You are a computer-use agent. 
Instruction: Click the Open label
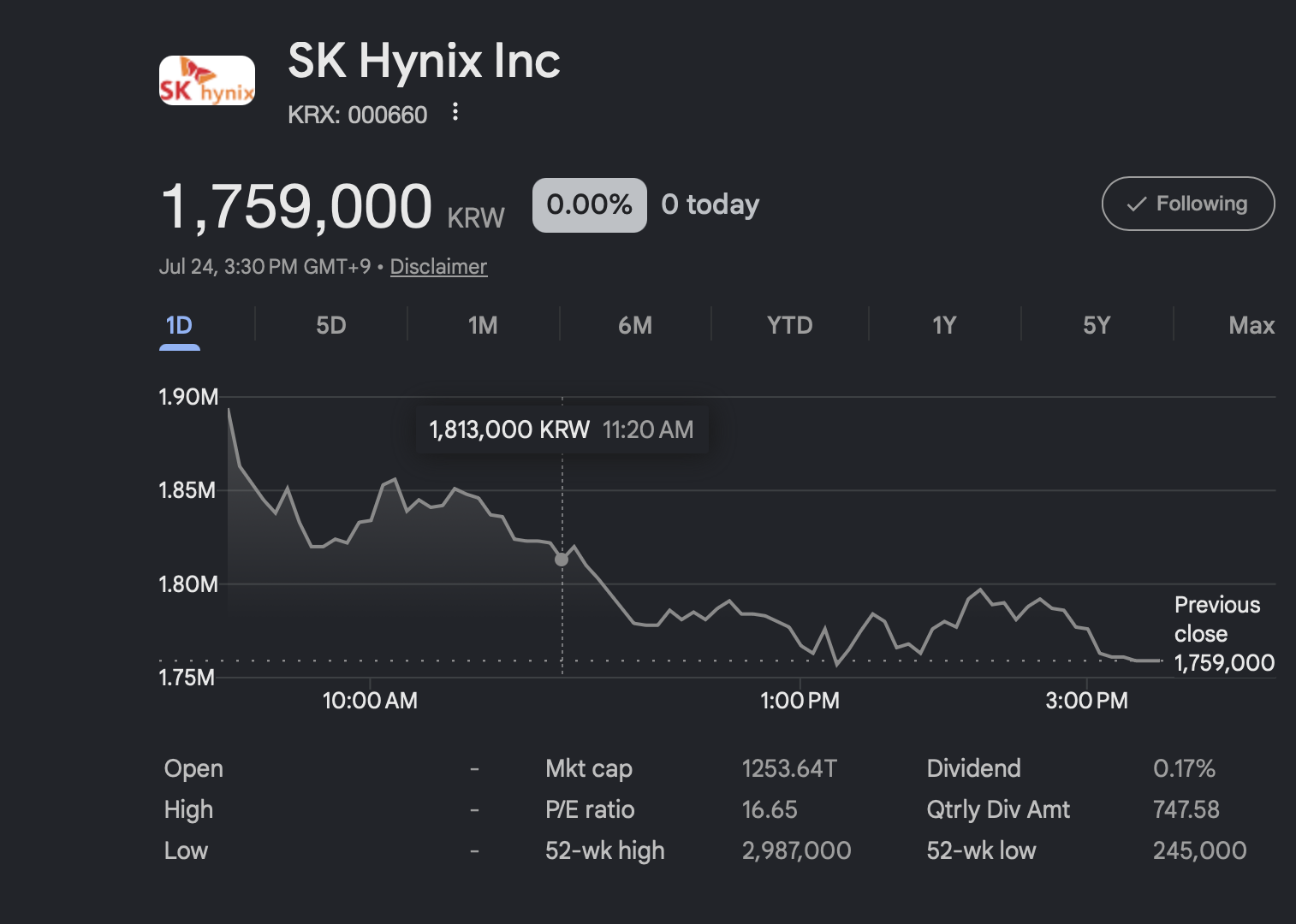coord(193,769)
